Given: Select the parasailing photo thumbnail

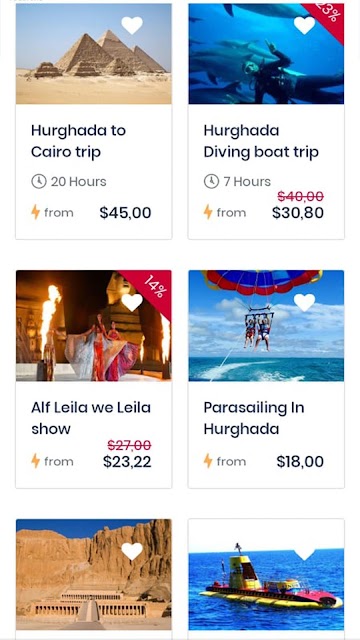Looking at the screenshot, I should 266,326.
